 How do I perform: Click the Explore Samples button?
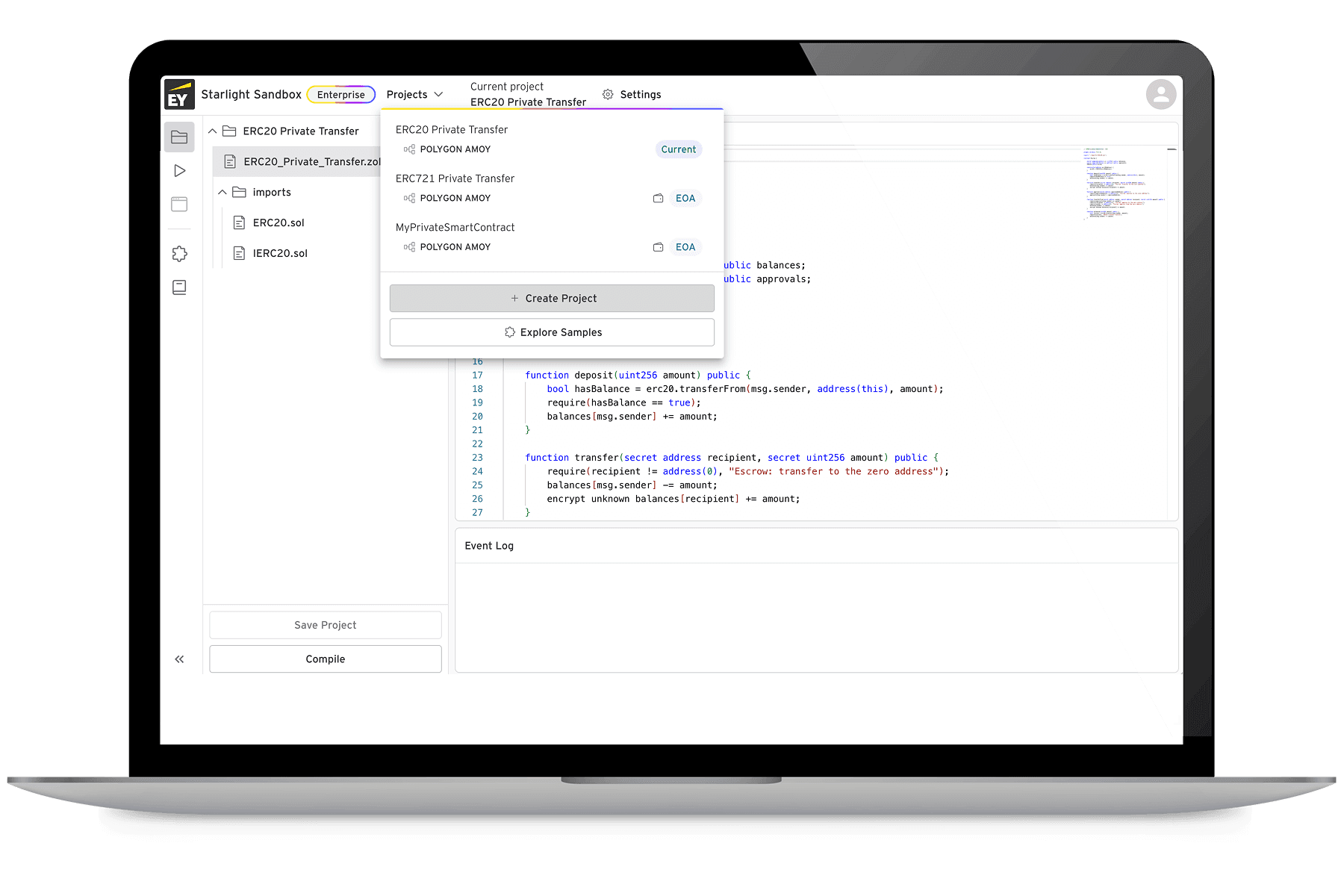[552, 332]
